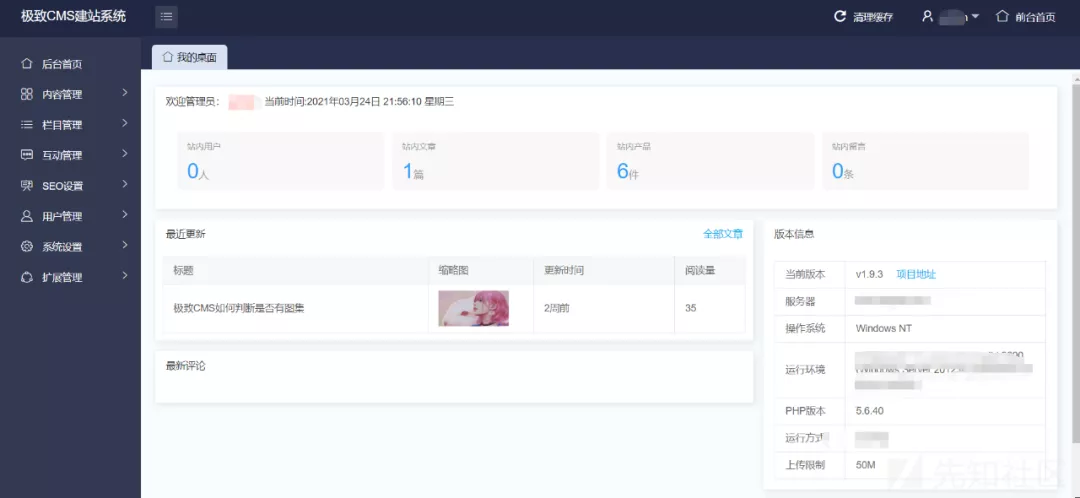Click the house icon beside 前台首页
Image resolution: width=1080 pixels, height=498 pixels.
1003,17
